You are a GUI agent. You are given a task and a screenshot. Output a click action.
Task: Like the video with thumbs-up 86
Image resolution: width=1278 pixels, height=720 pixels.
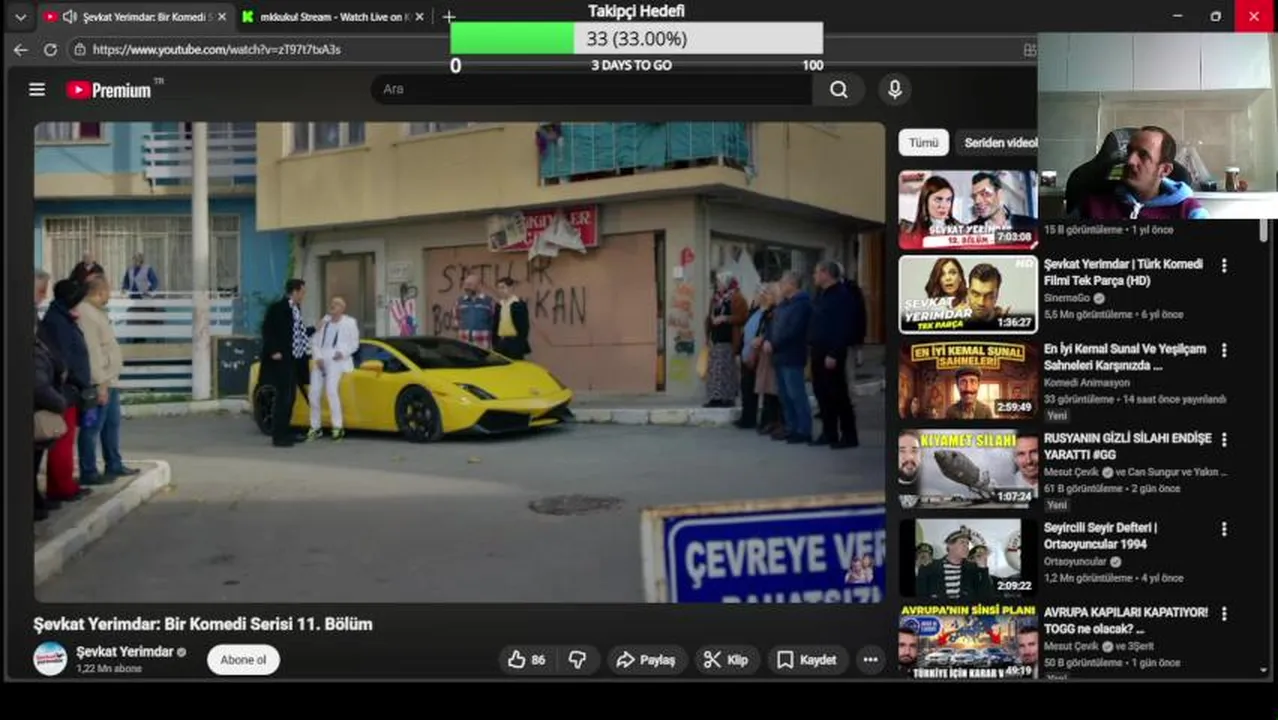point(527,660)
